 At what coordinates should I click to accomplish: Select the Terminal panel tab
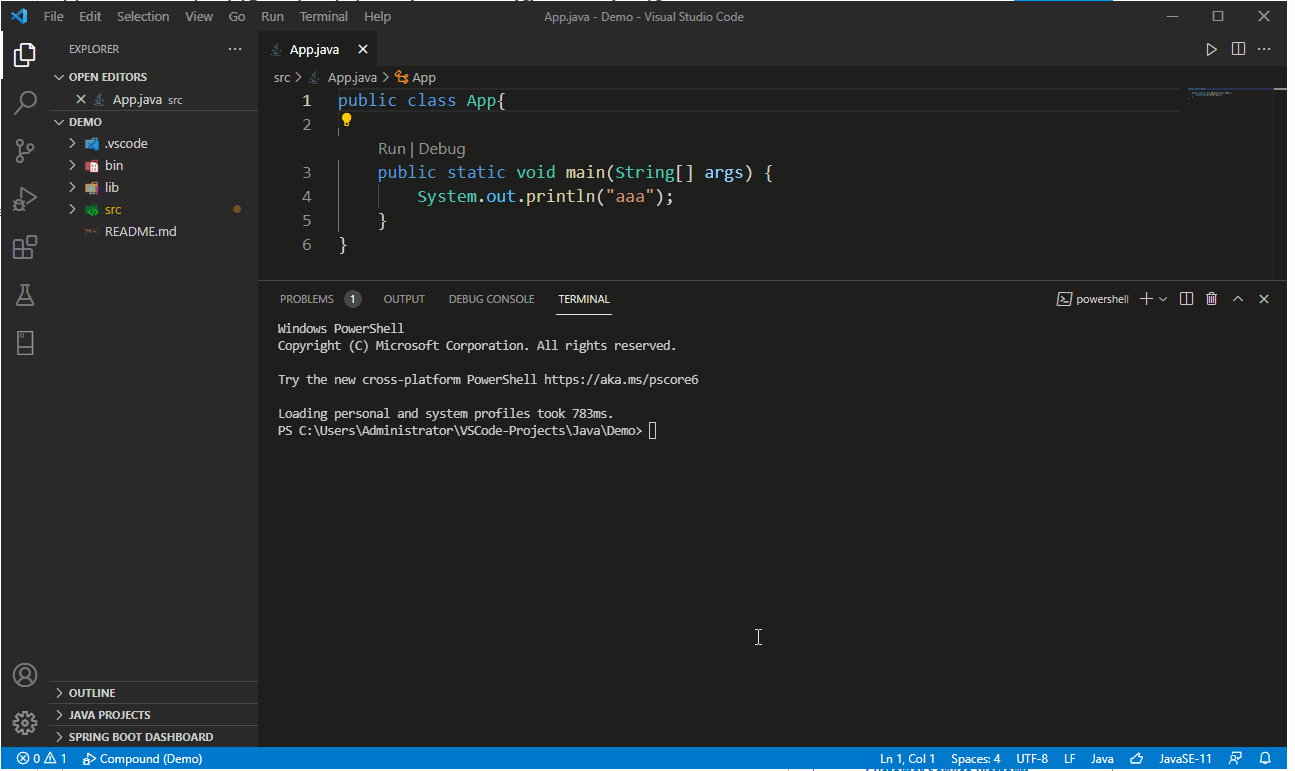click(x=584, y=299)
